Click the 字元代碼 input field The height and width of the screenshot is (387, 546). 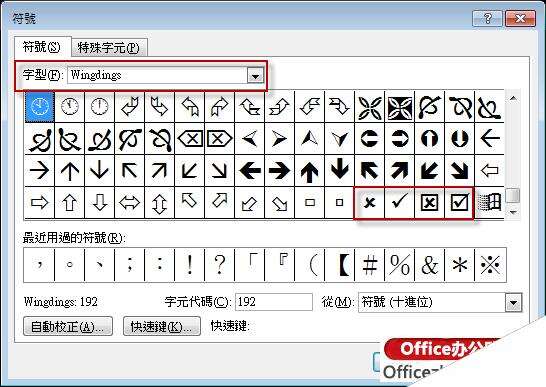tap(274, 302)
